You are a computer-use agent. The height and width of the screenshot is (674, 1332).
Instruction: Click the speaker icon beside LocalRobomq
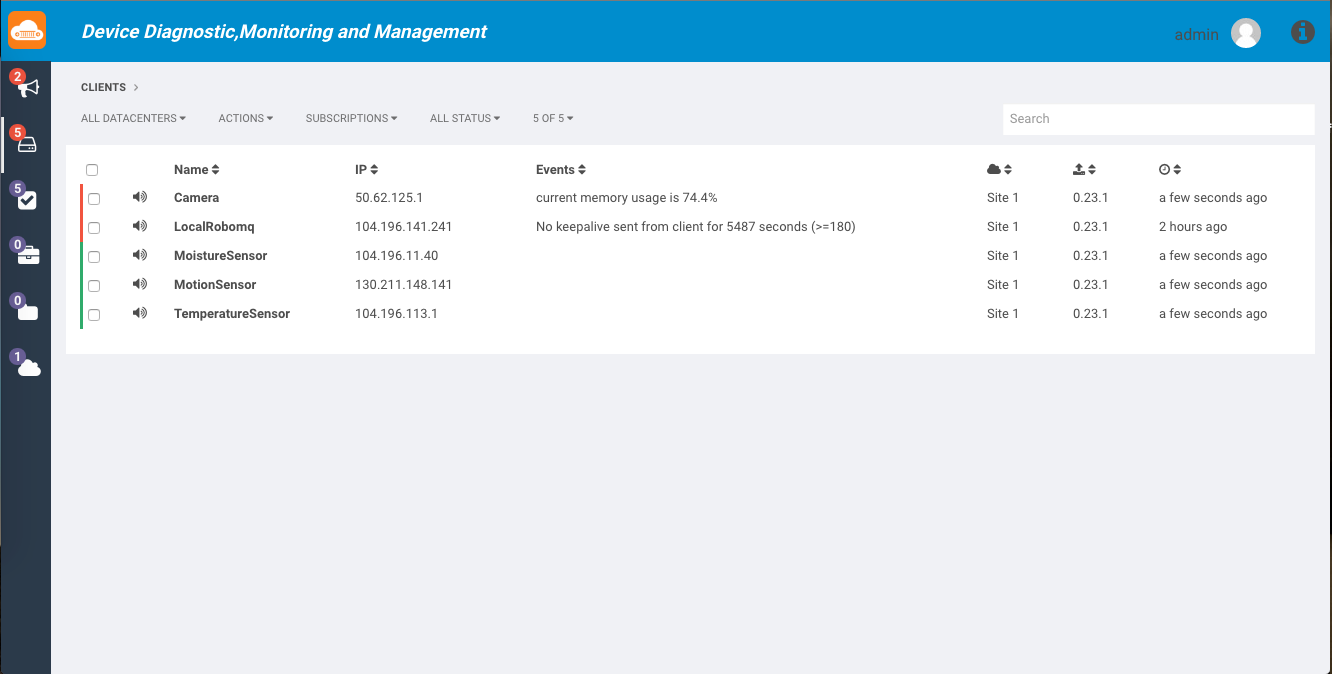(x=140, y=227)
